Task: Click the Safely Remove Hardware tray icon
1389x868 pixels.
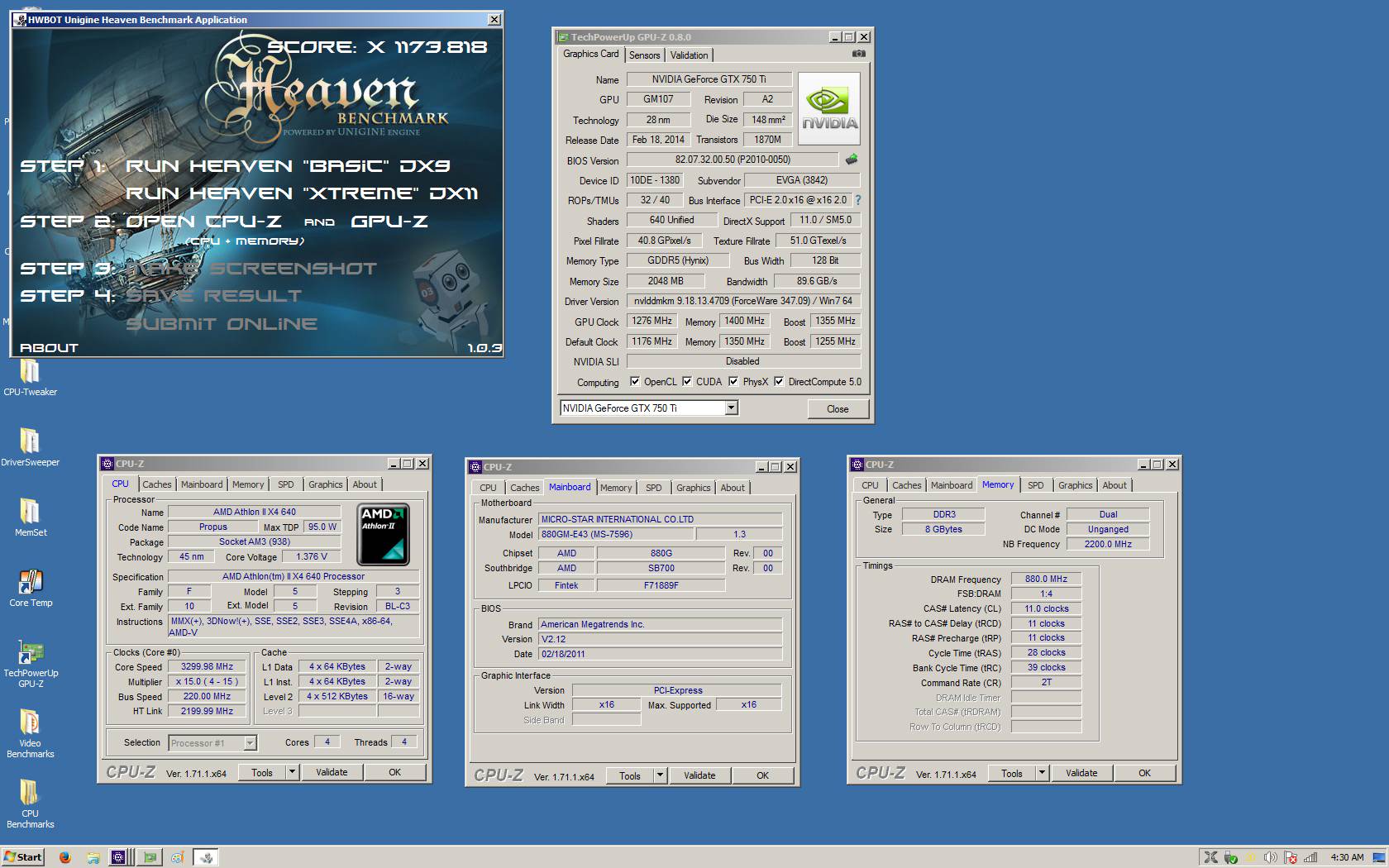Action: pyautogui.click(x=1231, y=857)
